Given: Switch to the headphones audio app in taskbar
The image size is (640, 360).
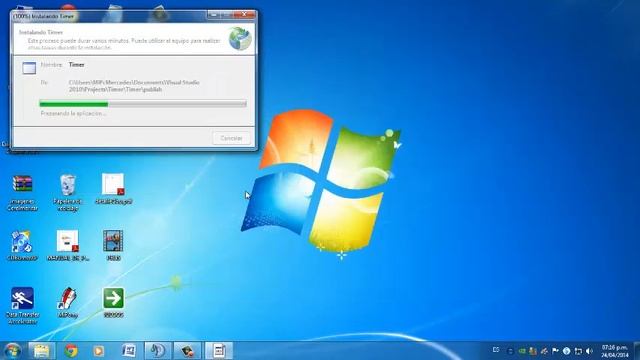Looking at the screenshot, I should (x=158, y=351).
